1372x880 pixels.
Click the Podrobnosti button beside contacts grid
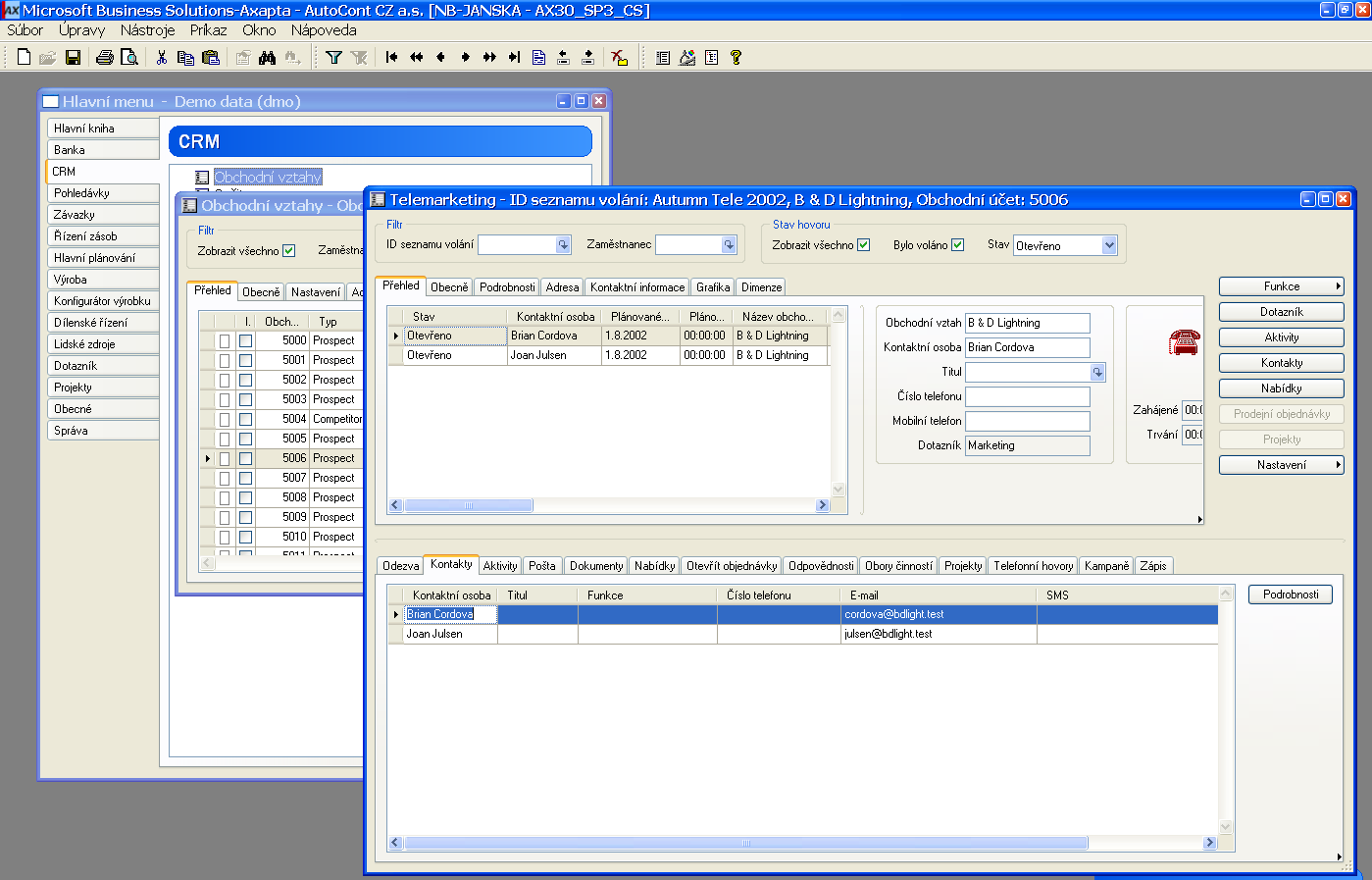[x=1290, y=595]
